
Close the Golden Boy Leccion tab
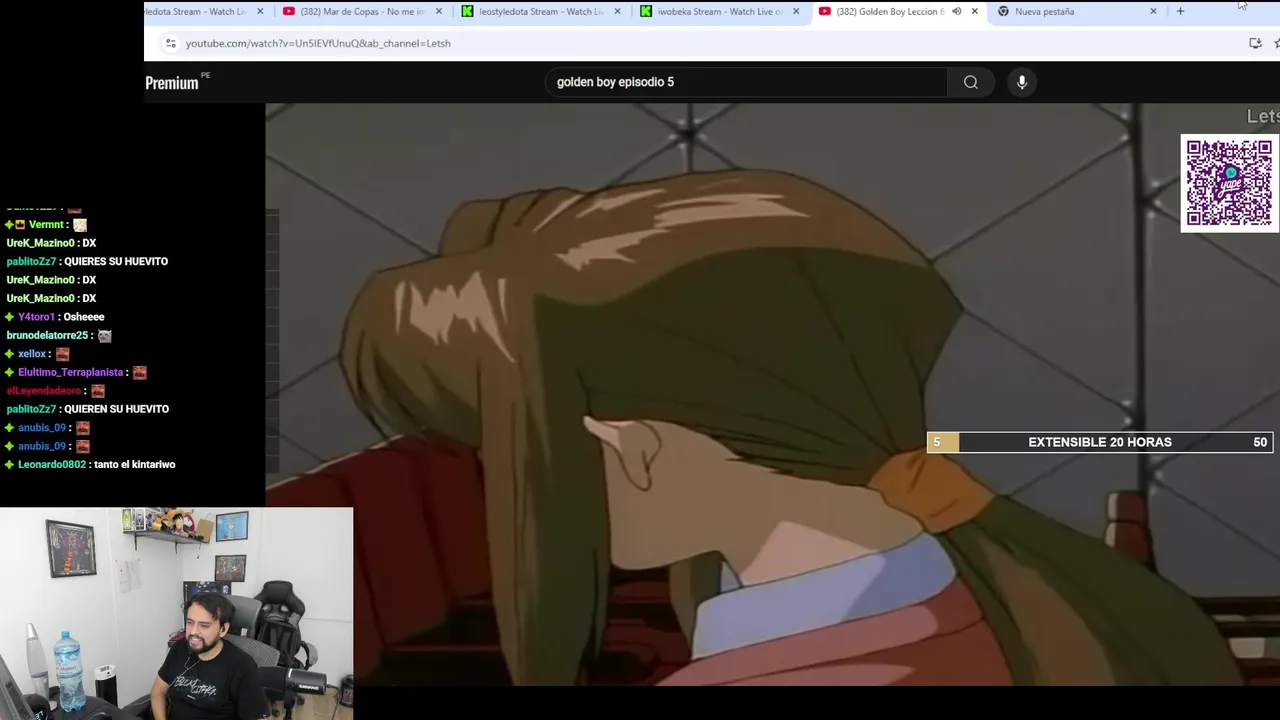[975, 11]
